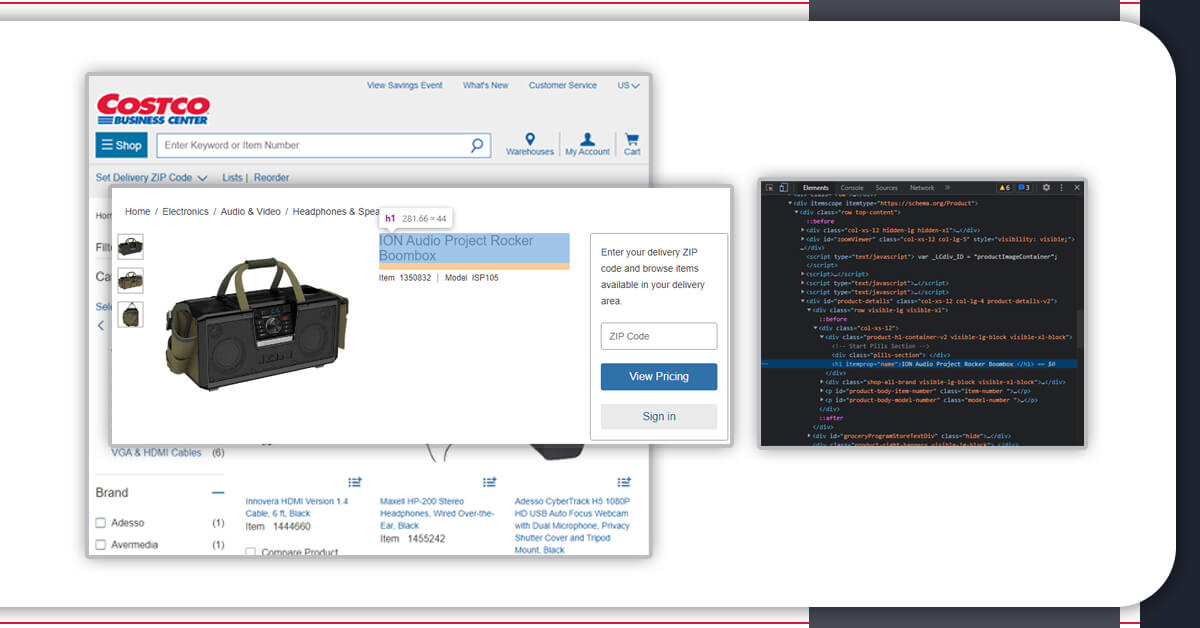Select the div class="pills-section" line
The height and width of the screenshot is (628, 1200).
point(890,355)
